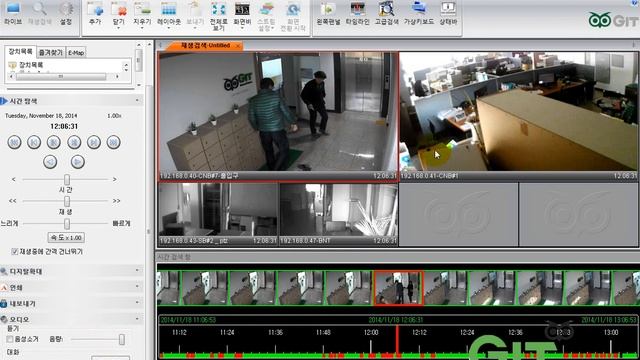Click the fast forward playback button
640x360 pixels.
tap(113, 142)
